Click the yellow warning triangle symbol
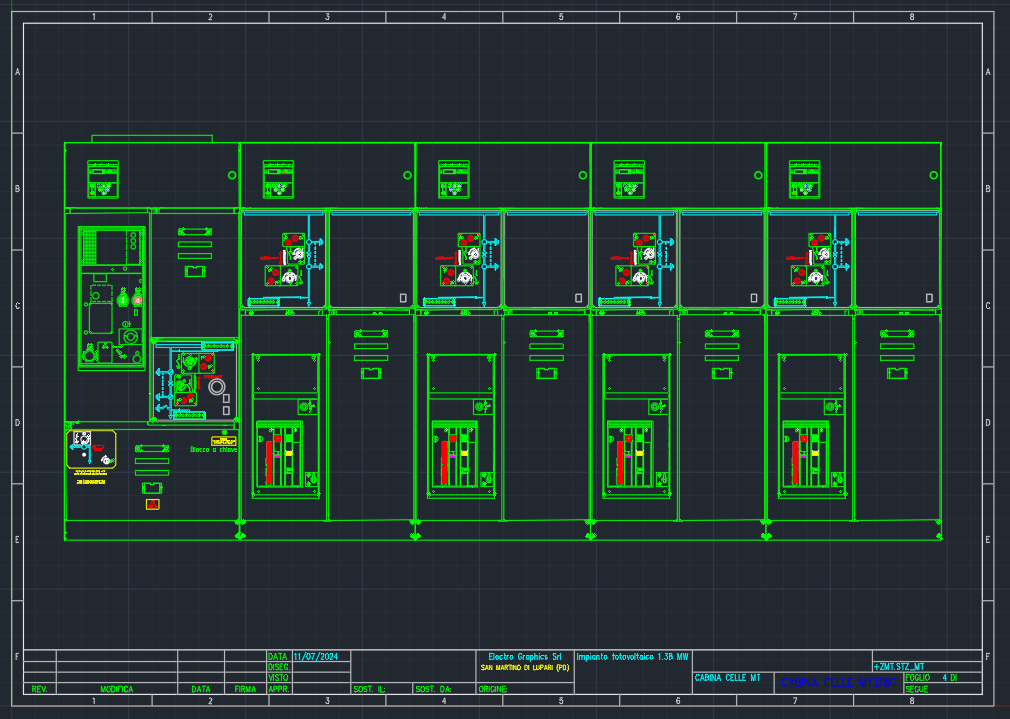This screenshot has width=1010, height=719. point(153,504)
